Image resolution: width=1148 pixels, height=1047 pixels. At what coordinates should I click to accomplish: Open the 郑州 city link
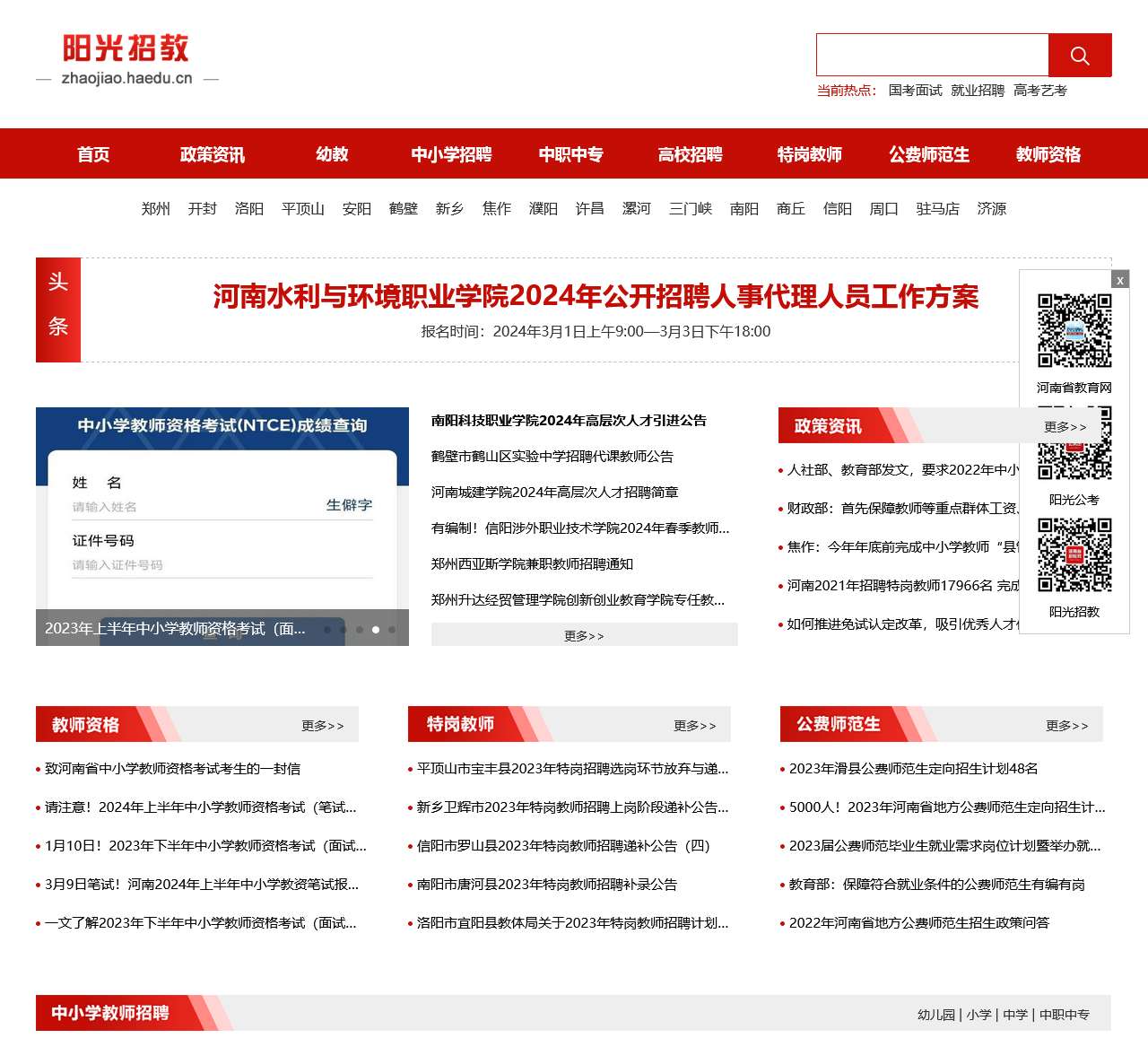[154, 209]
